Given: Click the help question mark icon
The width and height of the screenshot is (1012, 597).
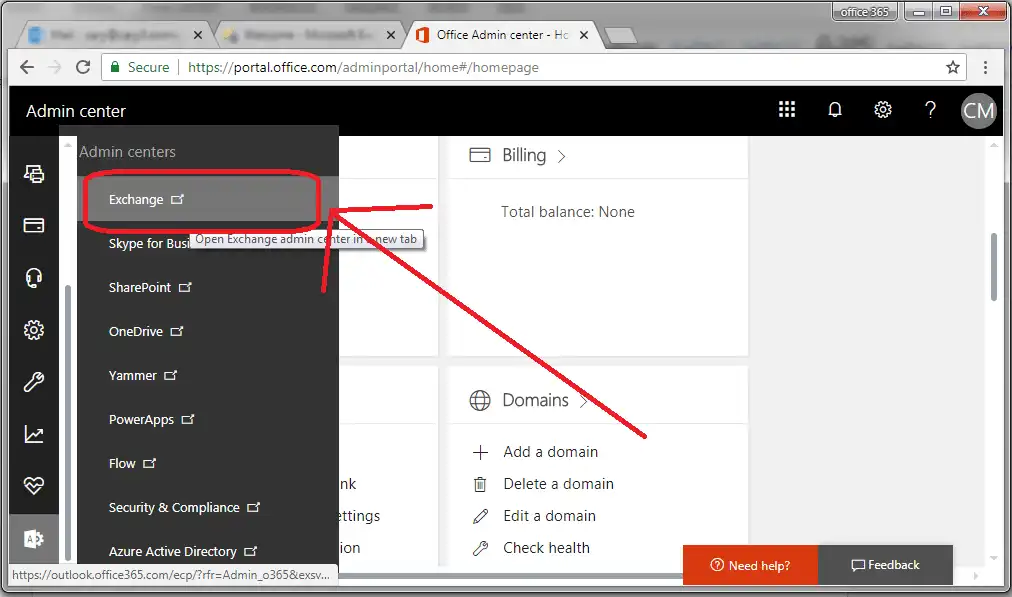Looking at the screenshot, I should [930, 110].
